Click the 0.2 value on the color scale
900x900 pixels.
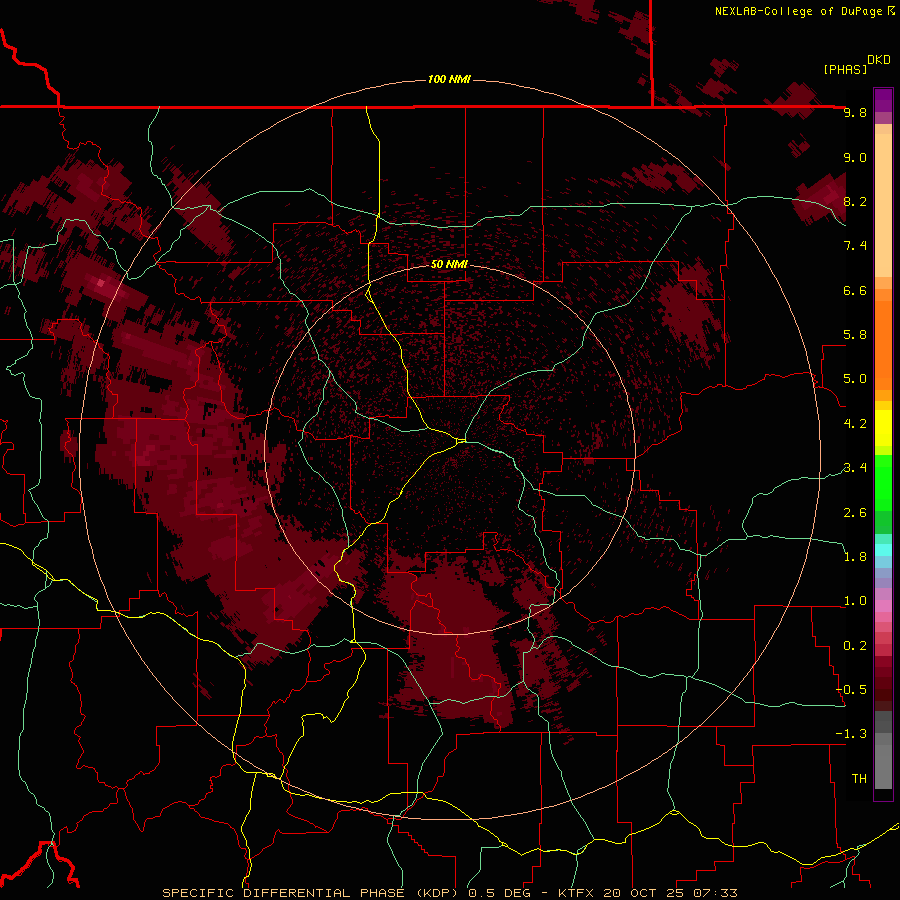click(855, 646)
